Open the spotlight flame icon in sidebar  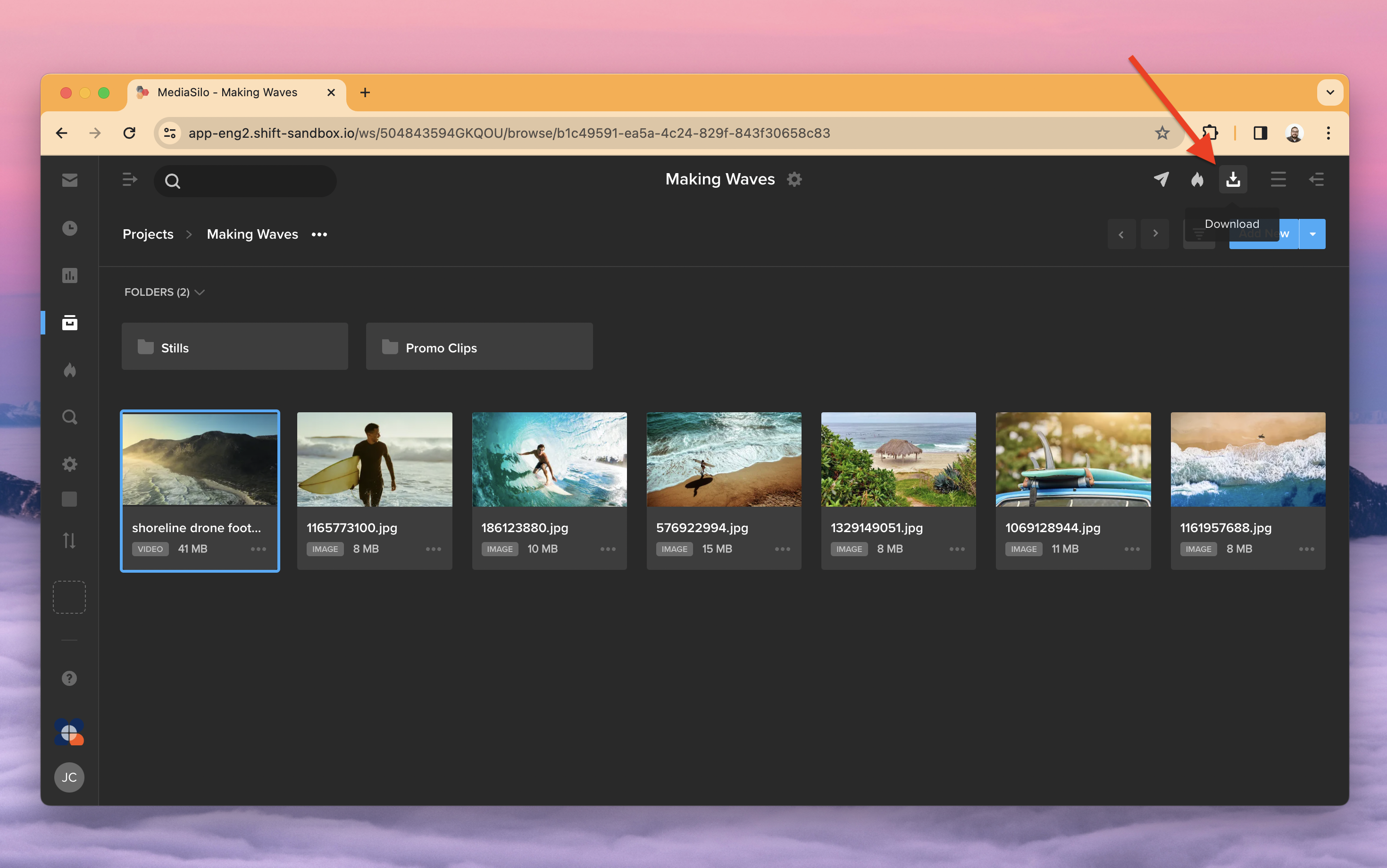tap(69, 370)
